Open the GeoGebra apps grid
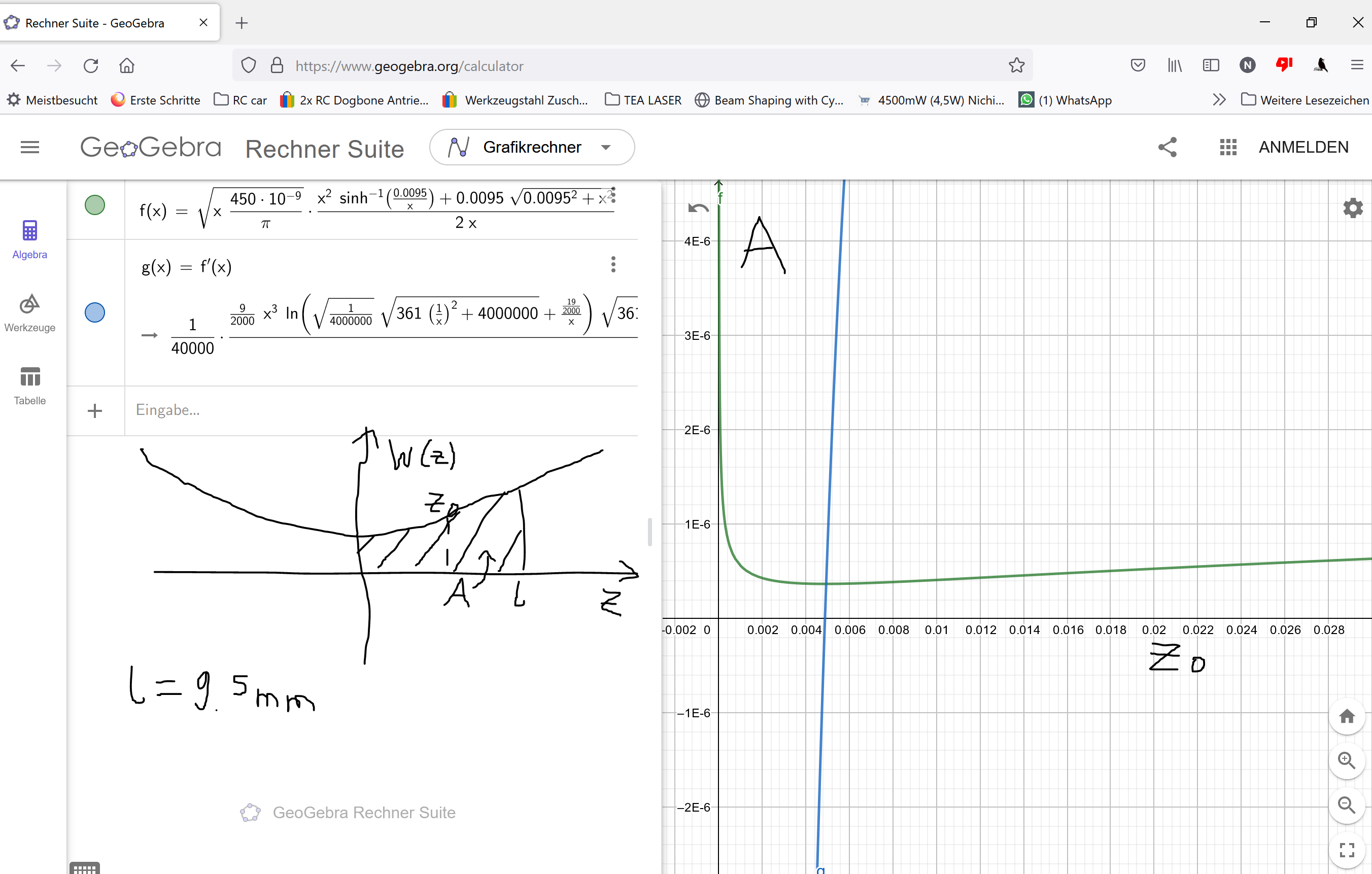The image size is (1372, 874). pyautogui.click(x=1228, y=147)
